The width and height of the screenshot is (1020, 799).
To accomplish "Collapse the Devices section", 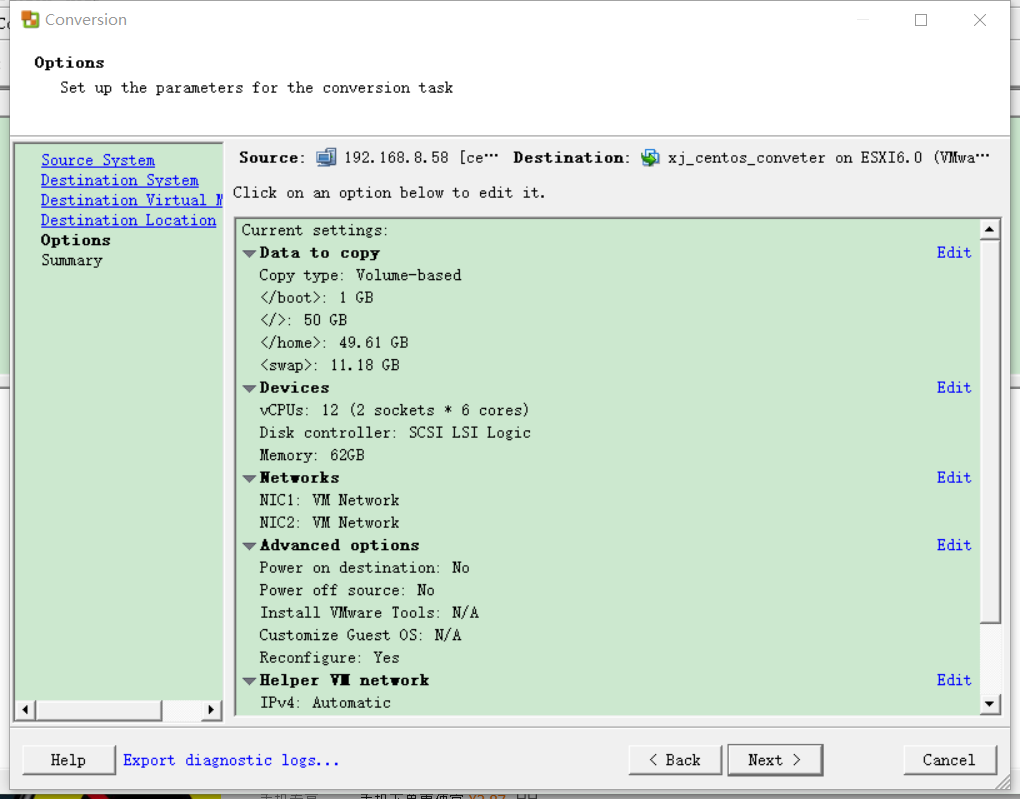I will pyautogui.click(x=248, y=387).
